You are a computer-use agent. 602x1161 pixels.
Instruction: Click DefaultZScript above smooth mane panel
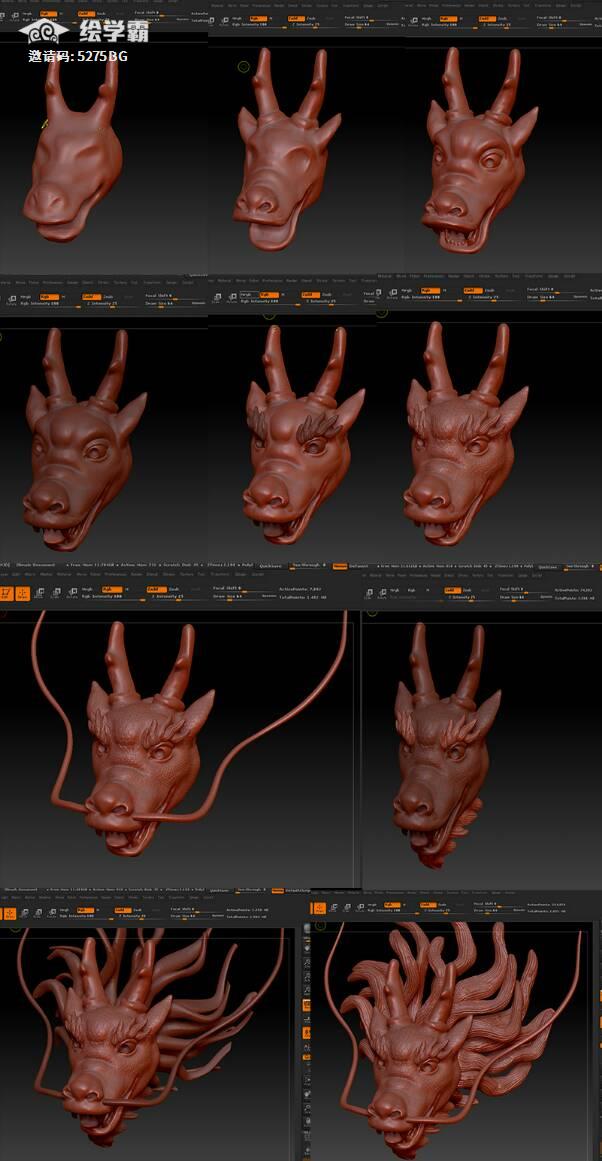(x=298, y=891)
